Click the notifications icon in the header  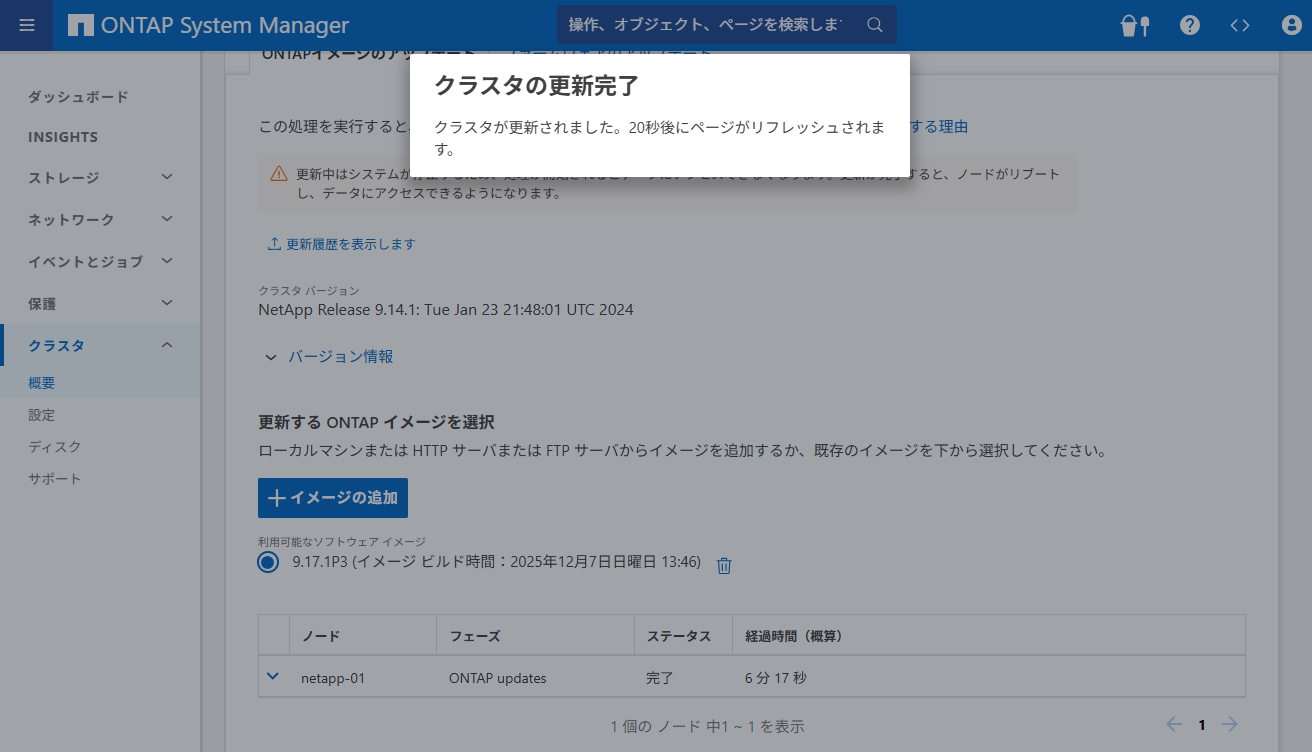tap(1135, 26)
